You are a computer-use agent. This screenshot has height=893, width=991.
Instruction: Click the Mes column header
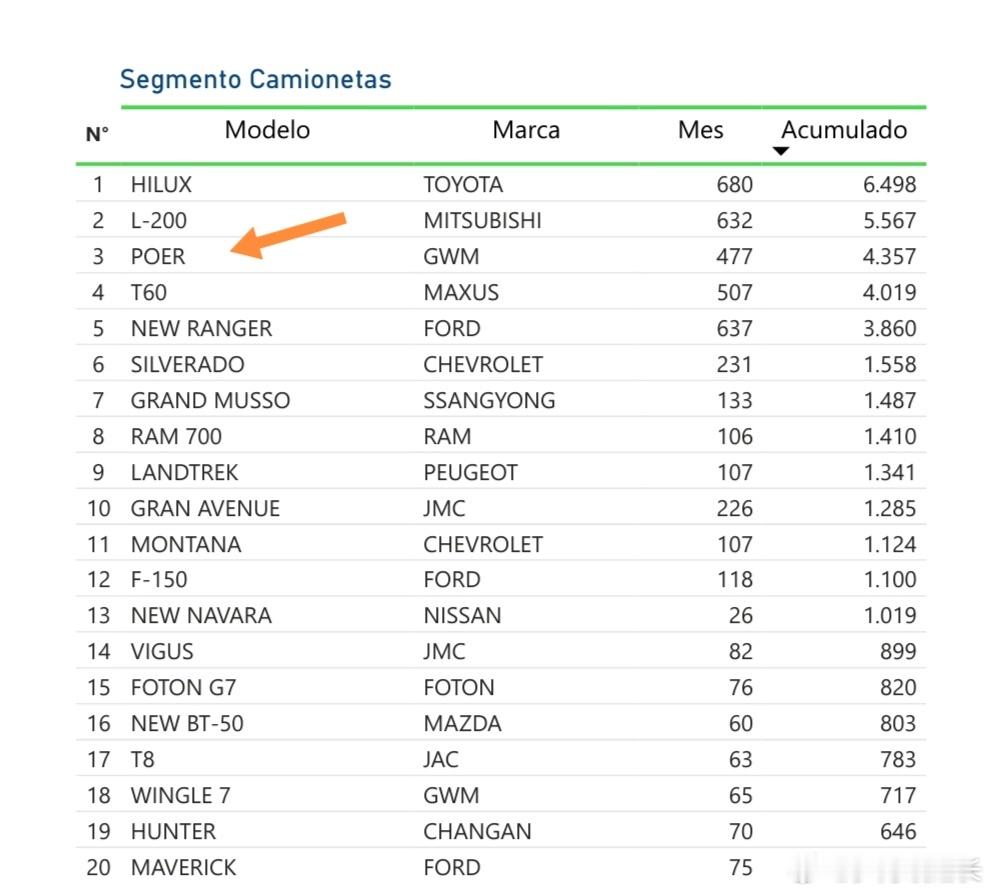(700, 130)
